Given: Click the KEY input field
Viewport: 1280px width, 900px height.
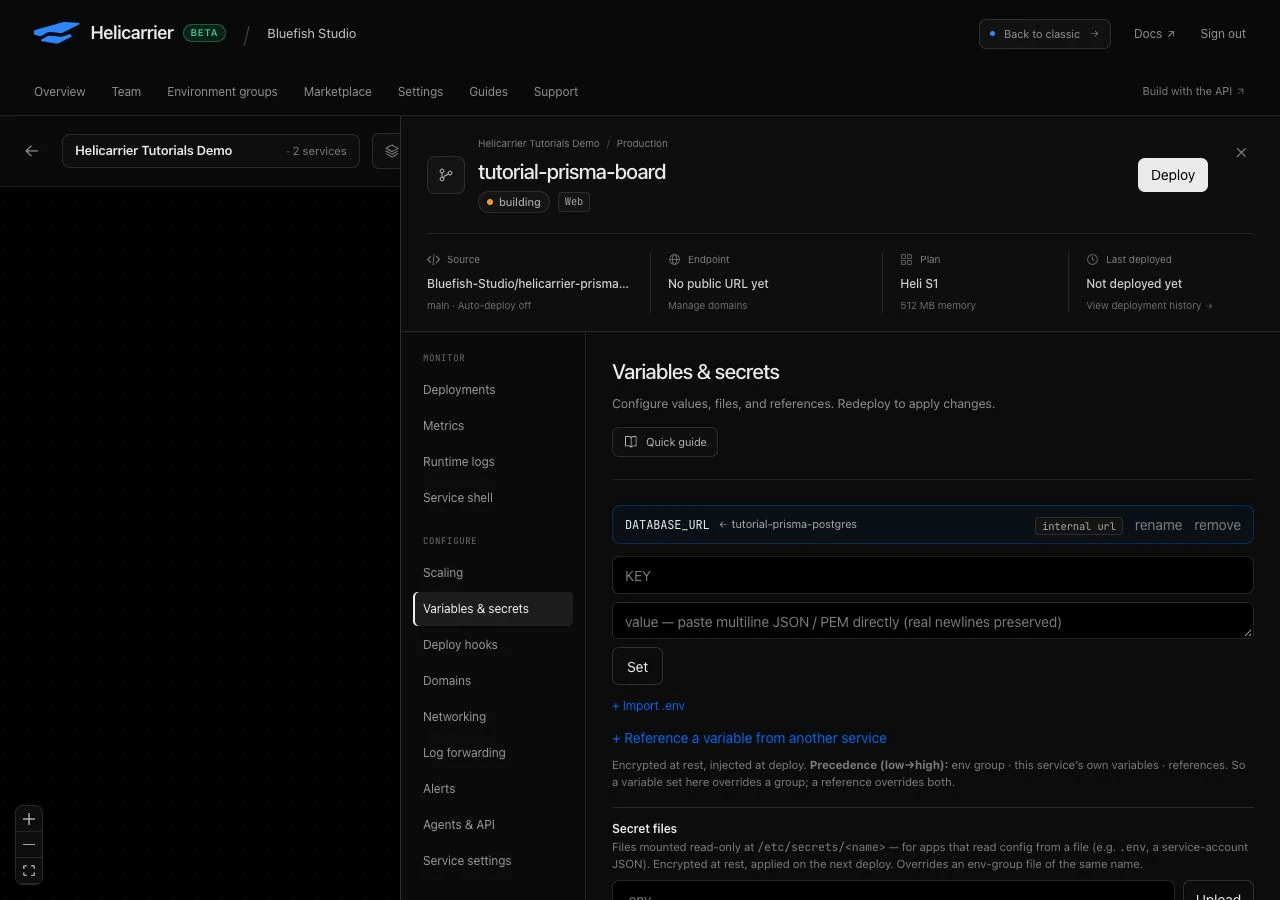Looking at the screenshot, I should coord(932,575).
